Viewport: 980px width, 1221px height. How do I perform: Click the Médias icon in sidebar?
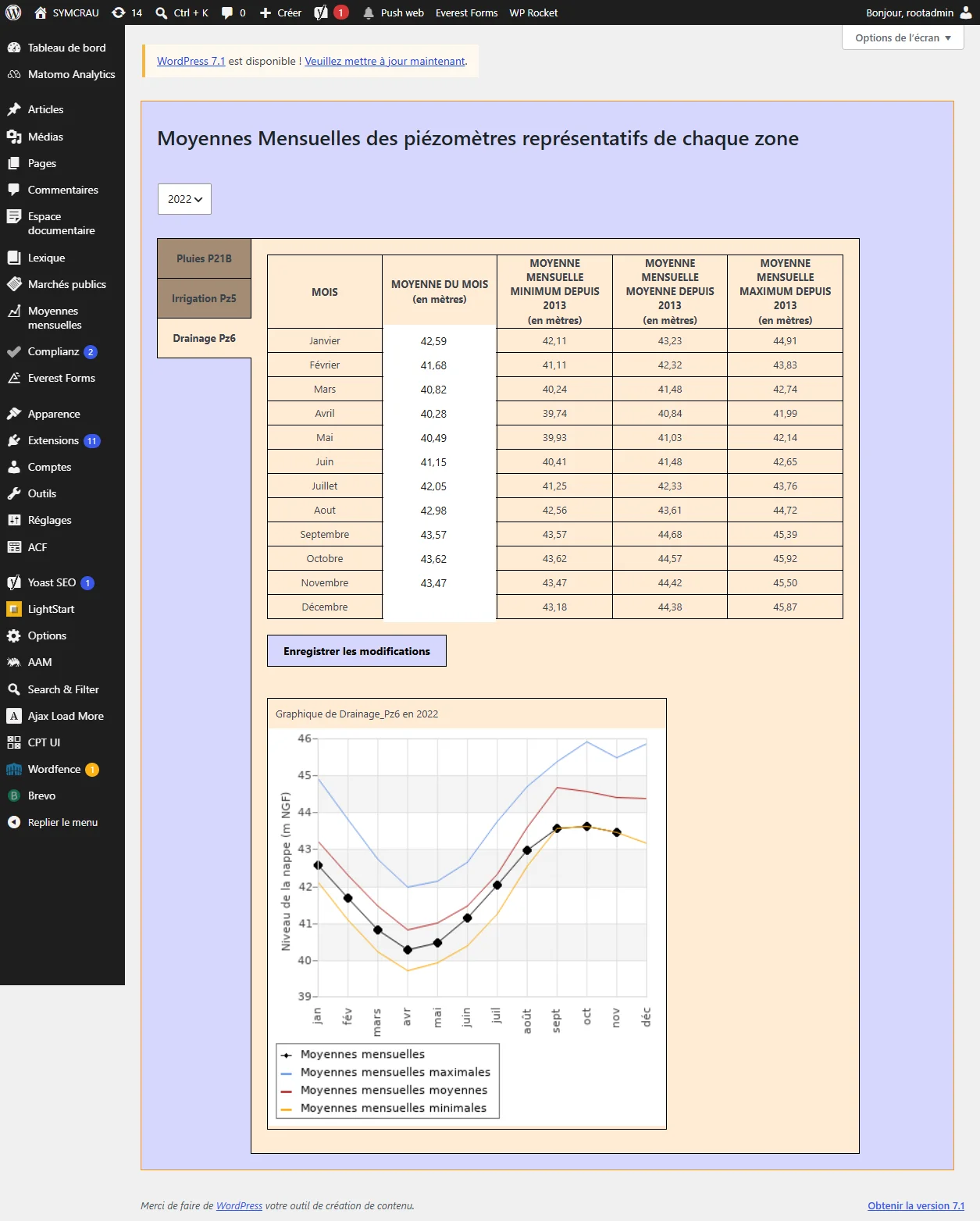[14, 137]
